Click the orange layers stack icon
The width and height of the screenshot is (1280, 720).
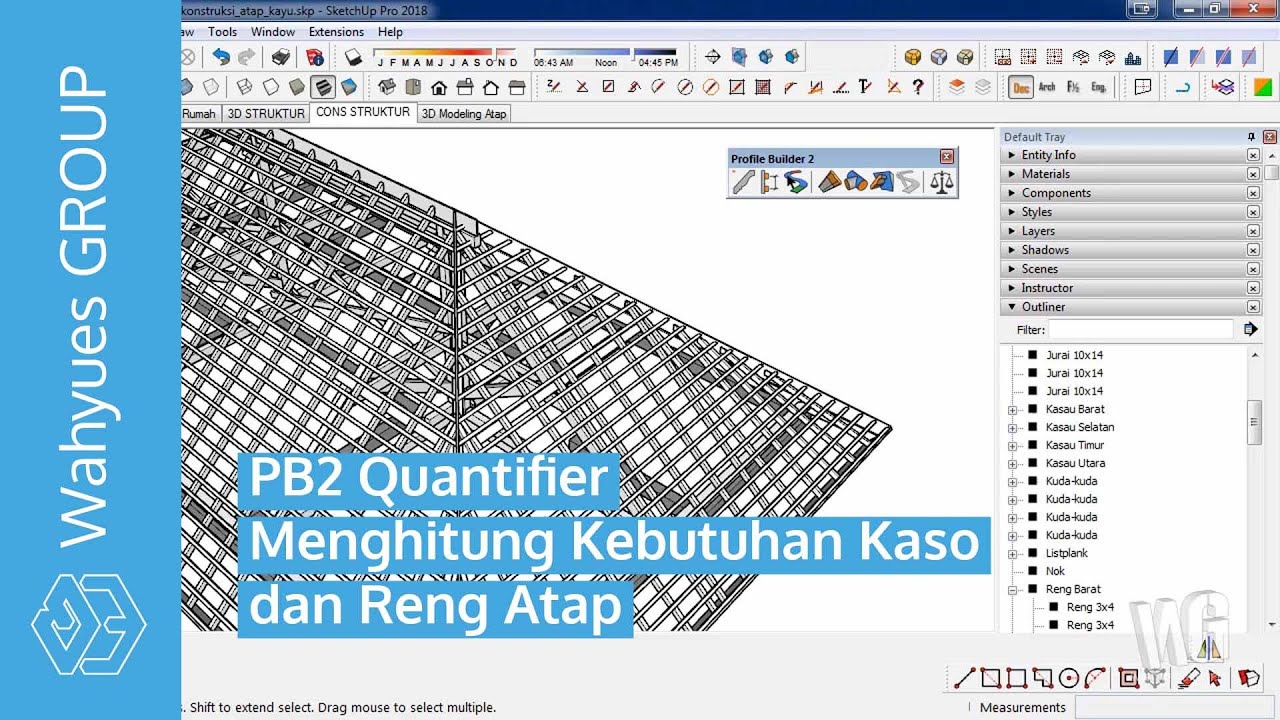957,87
